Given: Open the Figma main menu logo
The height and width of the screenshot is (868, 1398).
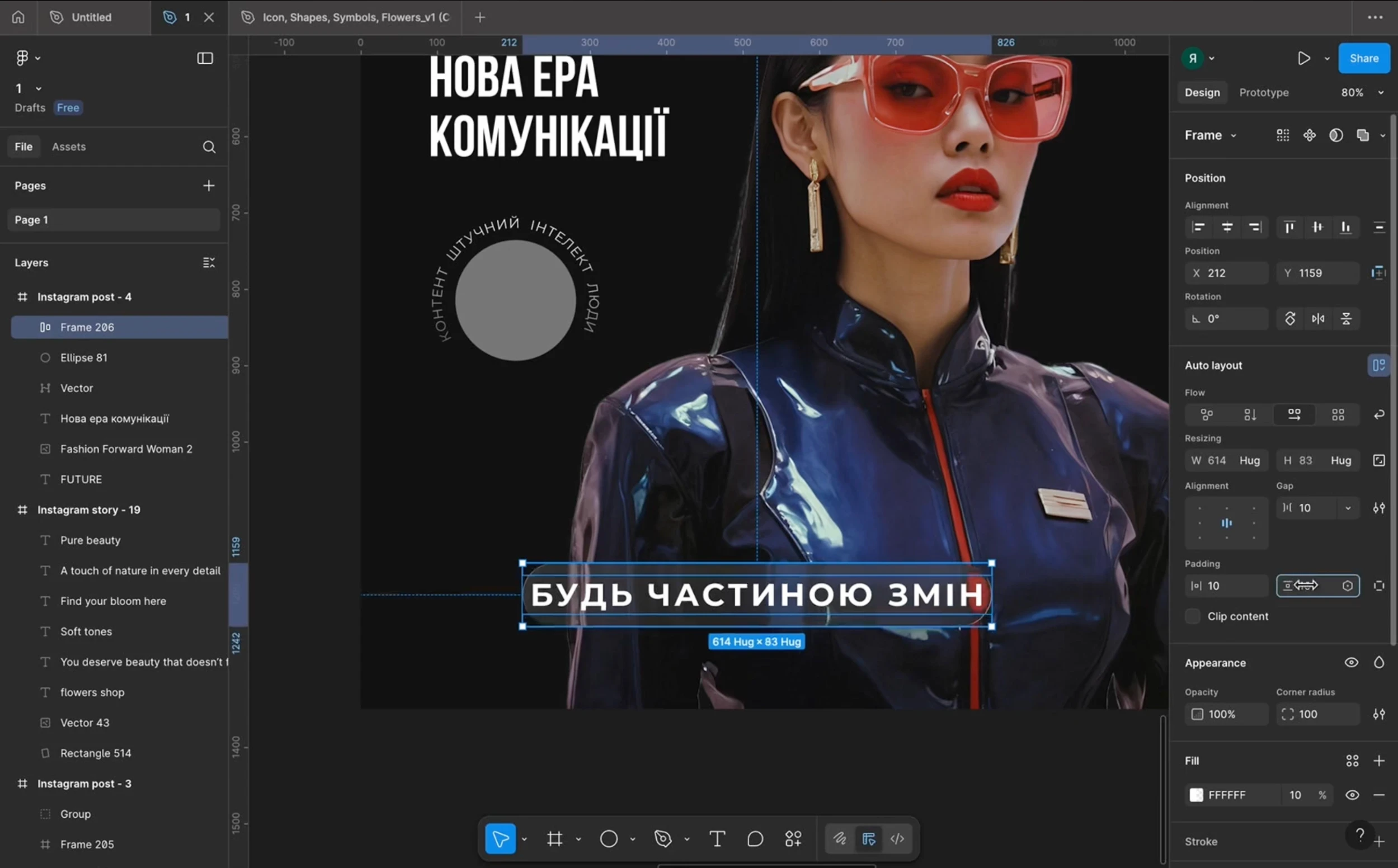Looking at the screenshot, I should pos(22,58).
